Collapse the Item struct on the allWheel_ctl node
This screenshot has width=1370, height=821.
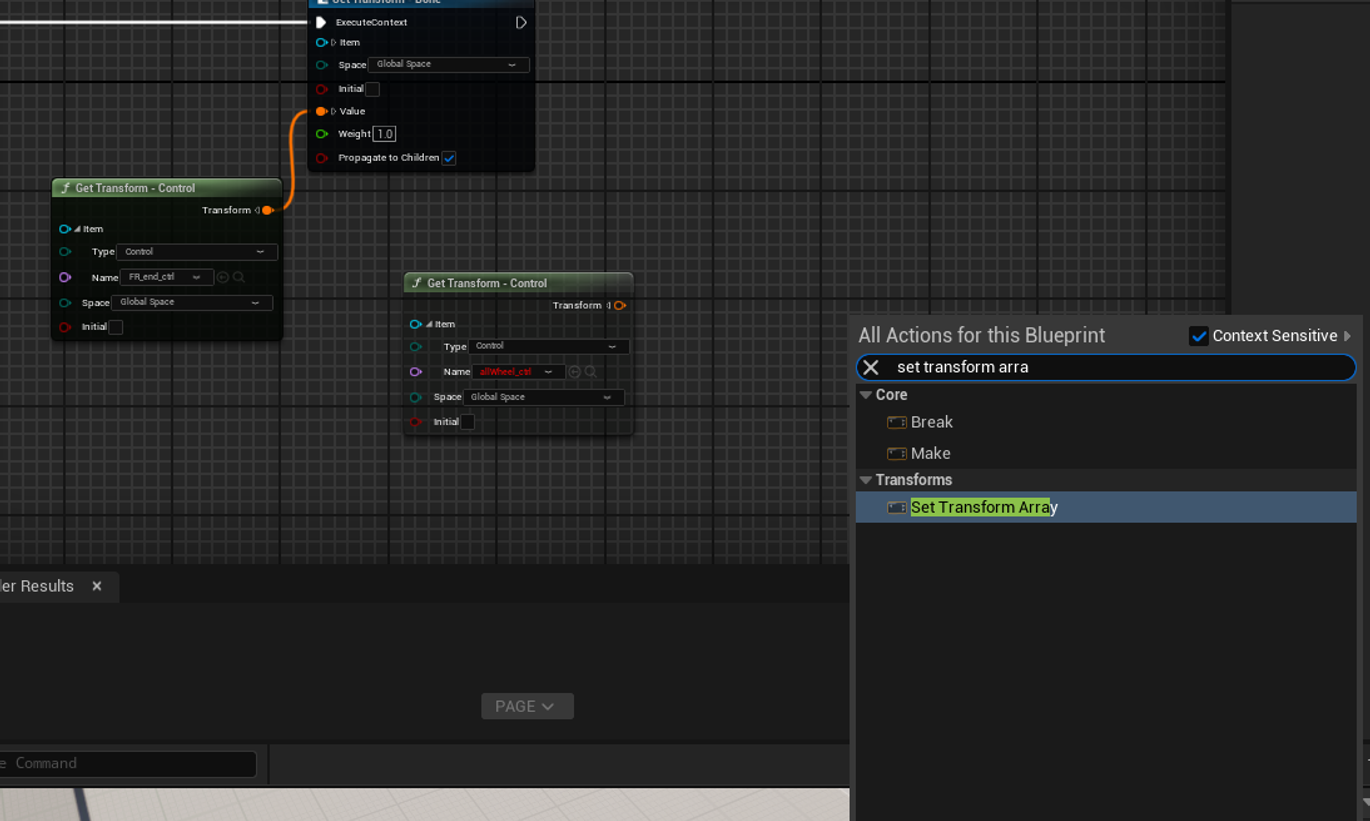click(x=429, y=324)
